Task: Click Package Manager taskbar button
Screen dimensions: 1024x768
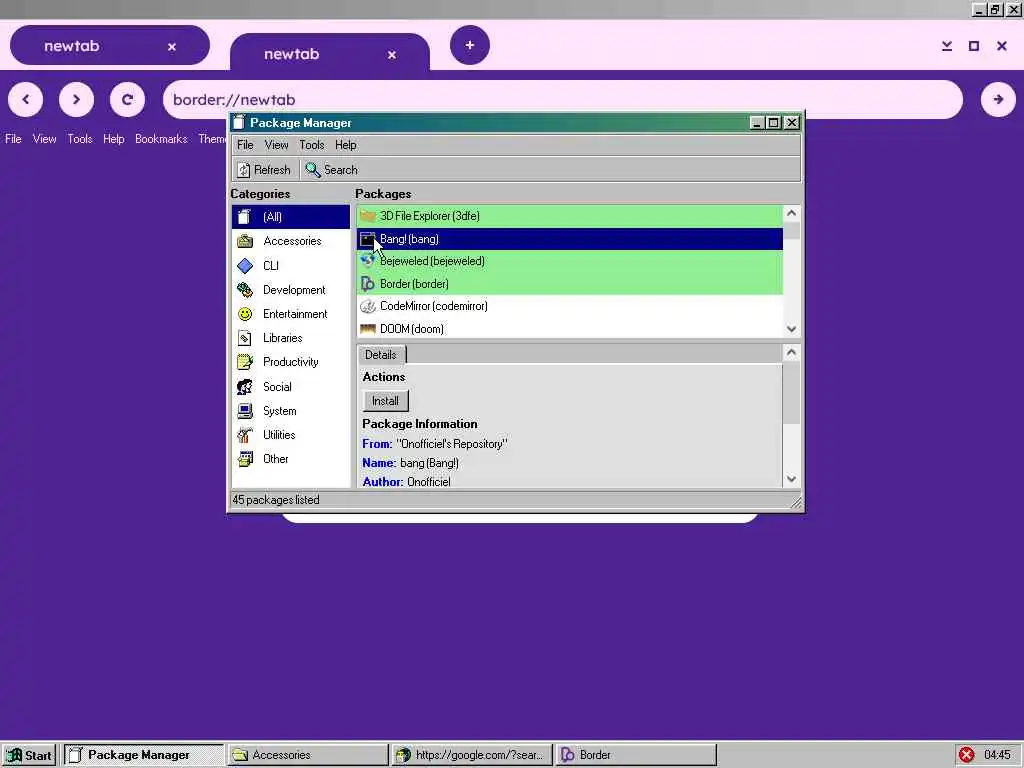Action: pyautogui.click(x=144, y=755)
